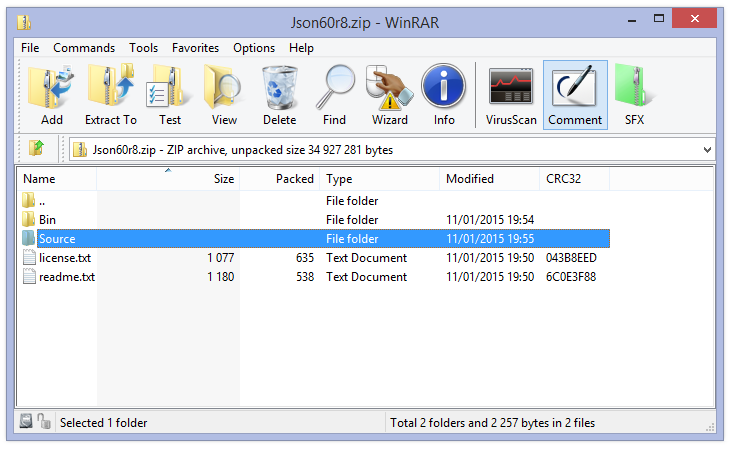Click license.txt packed value 635
Image resolution: width=732 pixels, height=450 pixels.
(305, 258)
